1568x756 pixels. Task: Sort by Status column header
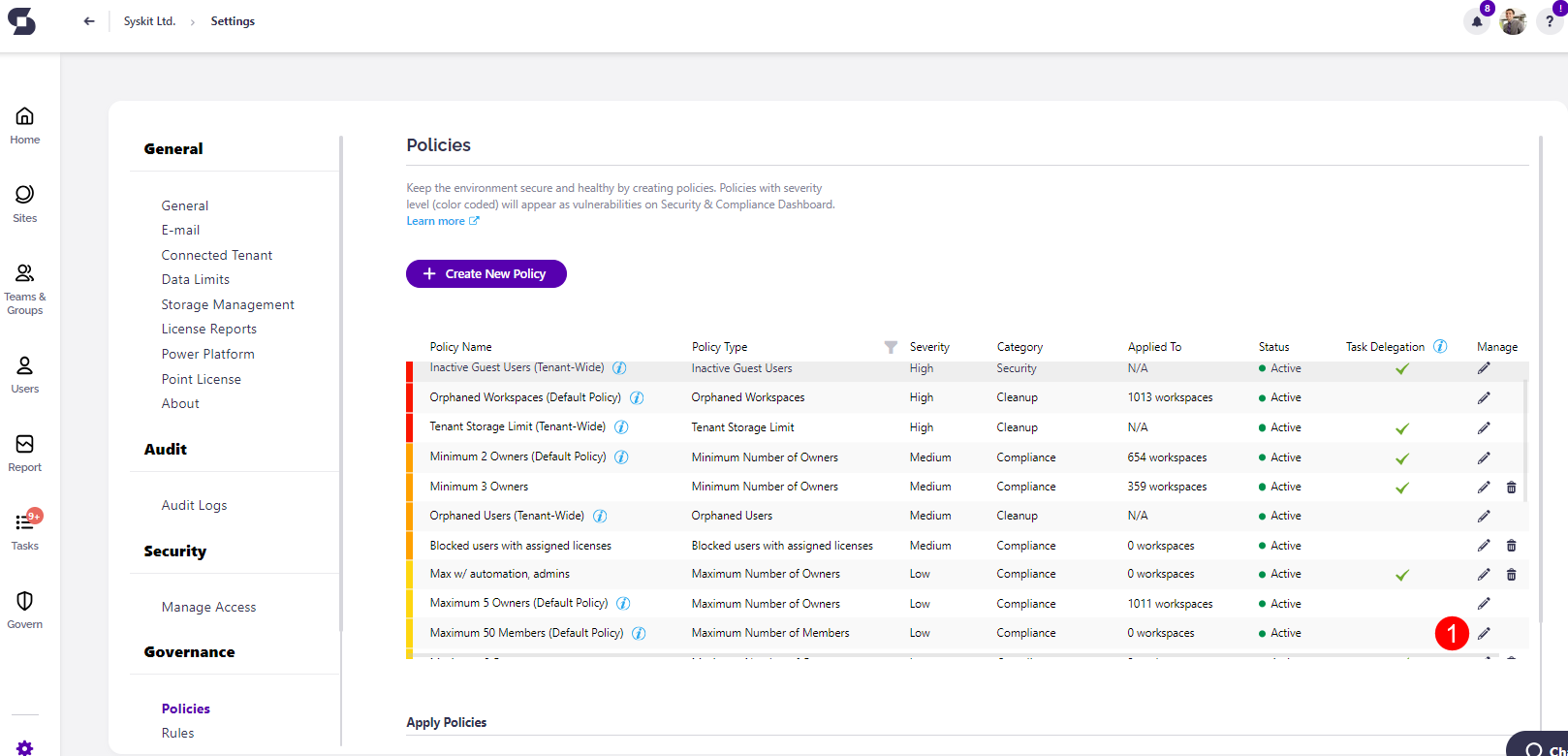(1273, 347)
